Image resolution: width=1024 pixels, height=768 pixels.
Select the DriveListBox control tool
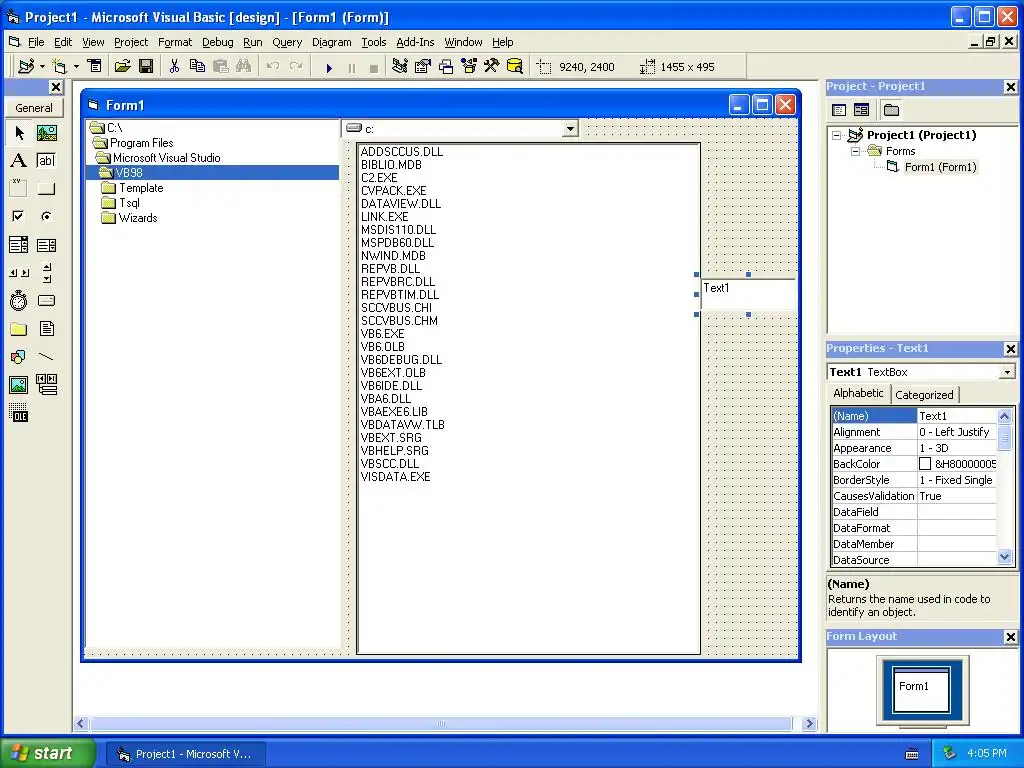46,301
